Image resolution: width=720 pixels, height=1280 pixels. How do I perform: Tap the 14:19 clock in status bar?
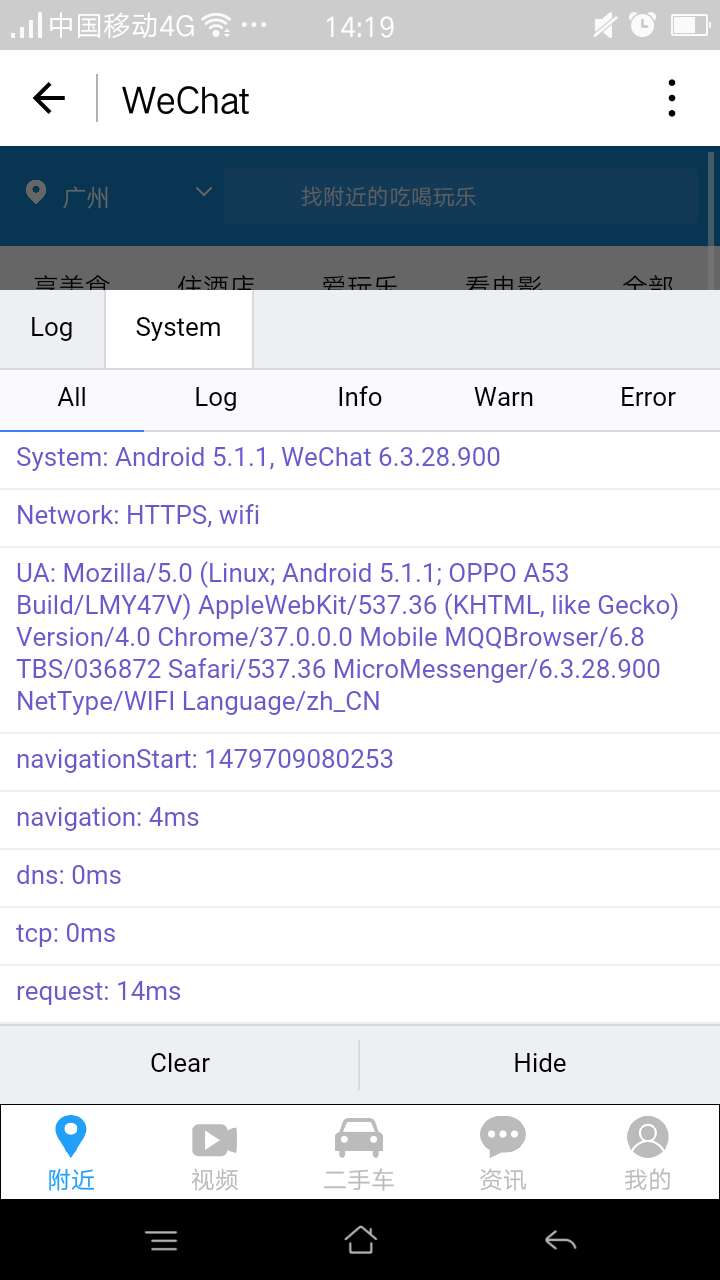pyautogui.click(x=359, y=27)
